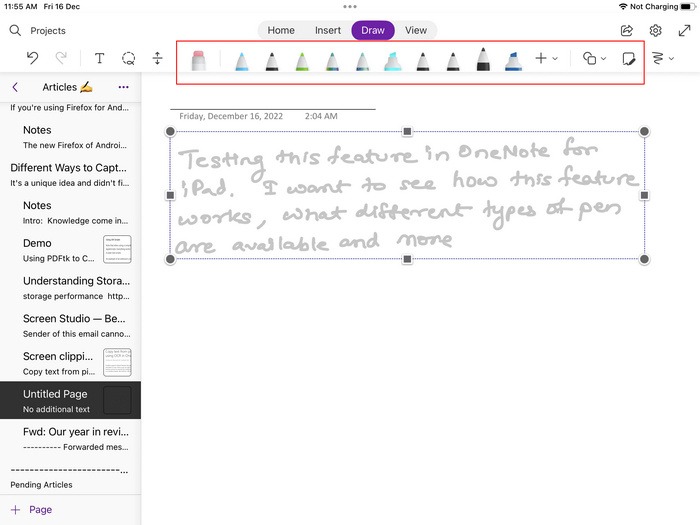Open the Screen clippi... page
700x525 pixels.
(70, 363)
